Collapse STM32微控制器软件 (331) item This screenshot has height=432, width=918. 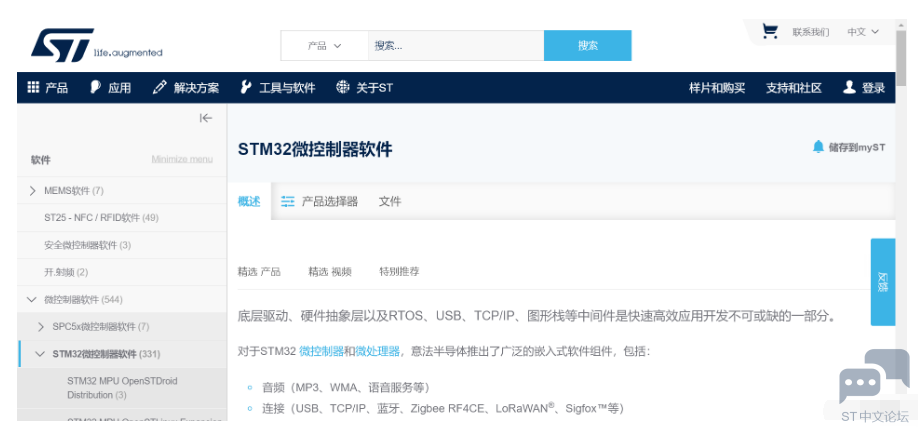coord(40,354)
